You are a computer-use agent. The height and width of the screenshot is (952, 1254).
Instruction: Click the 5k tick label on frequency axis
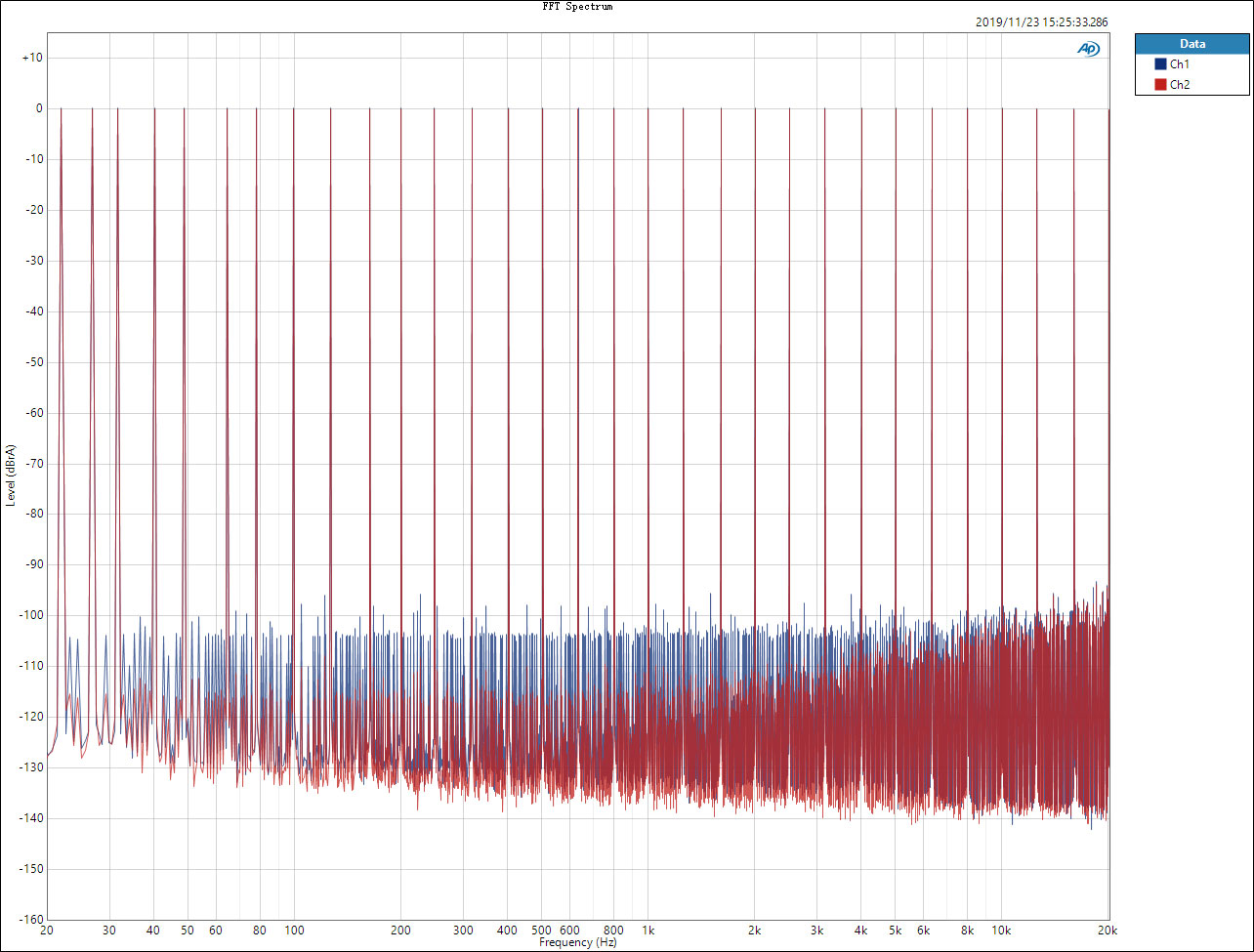[x=895, y=931]
